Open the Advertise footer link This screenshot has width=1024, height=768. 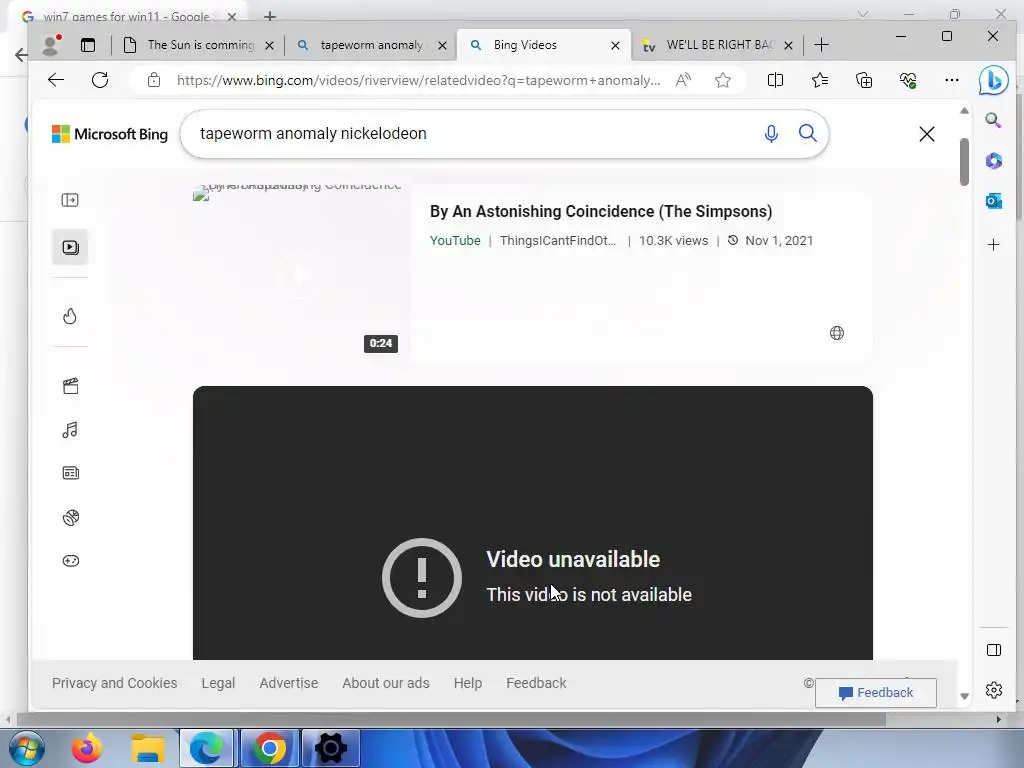pos(289,683)
